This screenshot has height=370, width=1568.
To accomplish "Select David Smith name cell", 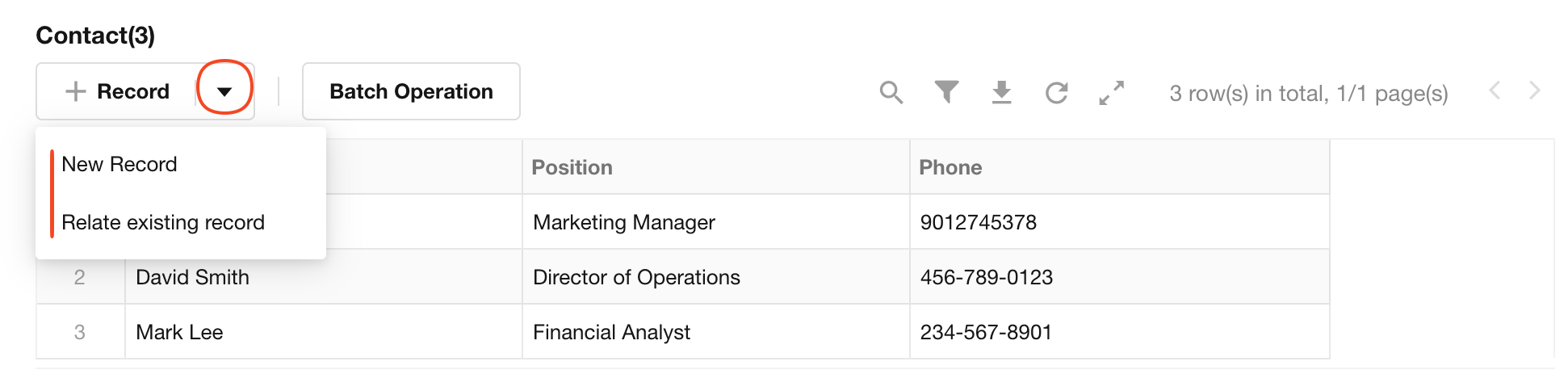I will 192,277.
